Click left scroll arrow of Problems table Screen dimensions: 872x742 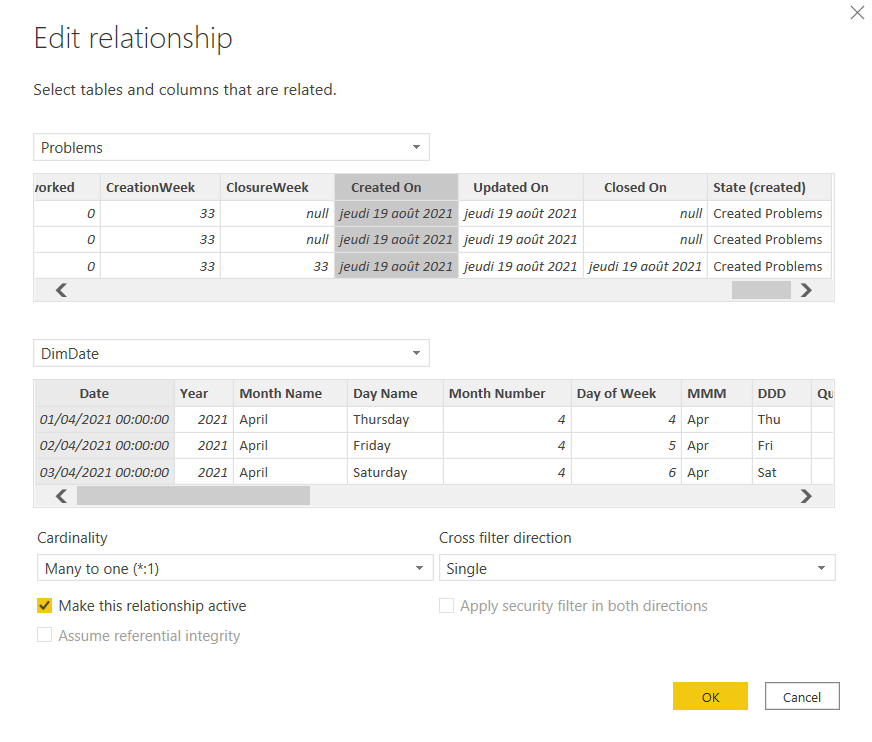pos(61,290)
